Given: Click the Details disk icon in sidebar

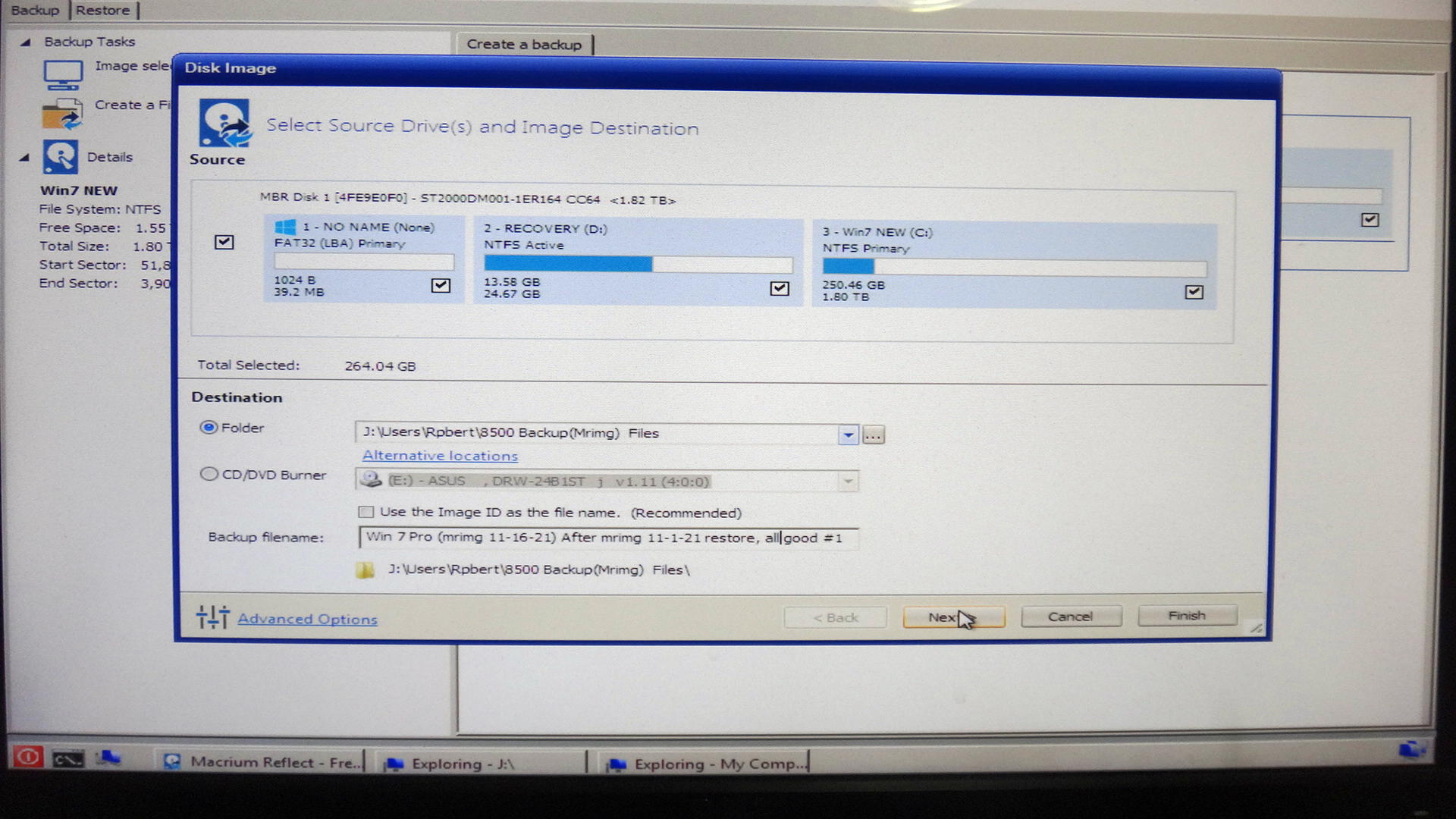Looking at the screenshot, I should click(60, 157).
